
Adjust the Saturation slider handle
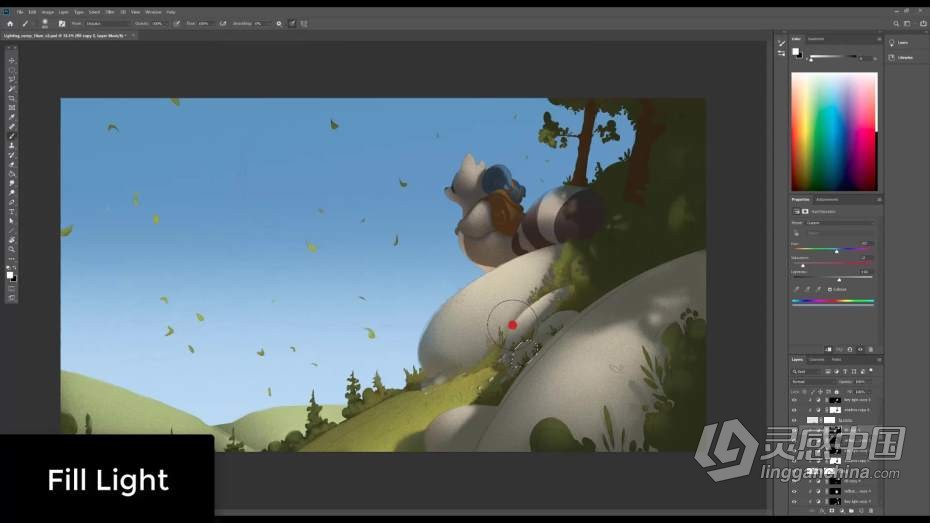coord(803,266)
